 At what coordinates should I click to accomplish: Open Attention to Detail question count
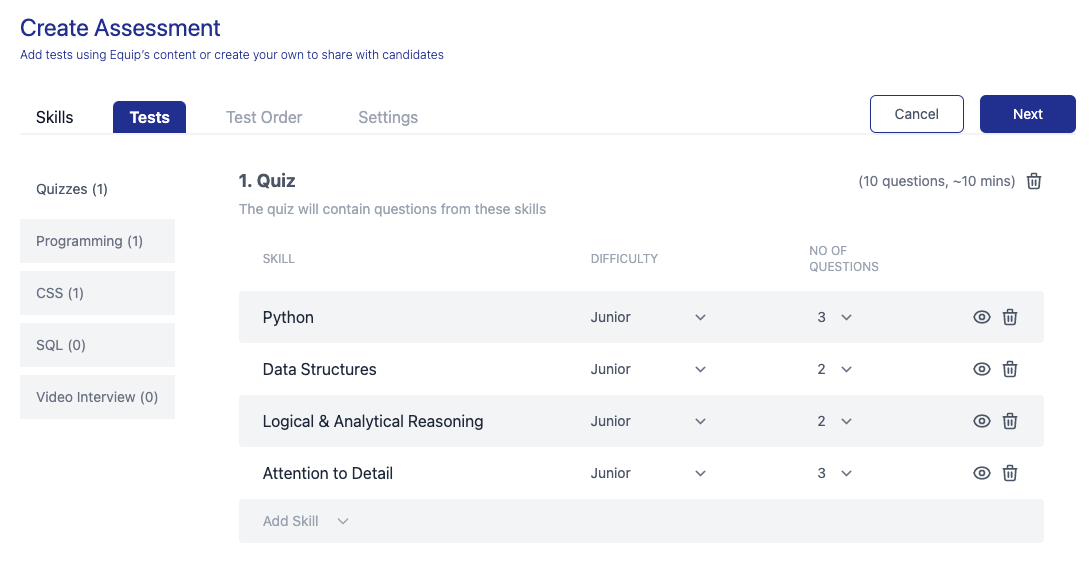coord(834,473)
